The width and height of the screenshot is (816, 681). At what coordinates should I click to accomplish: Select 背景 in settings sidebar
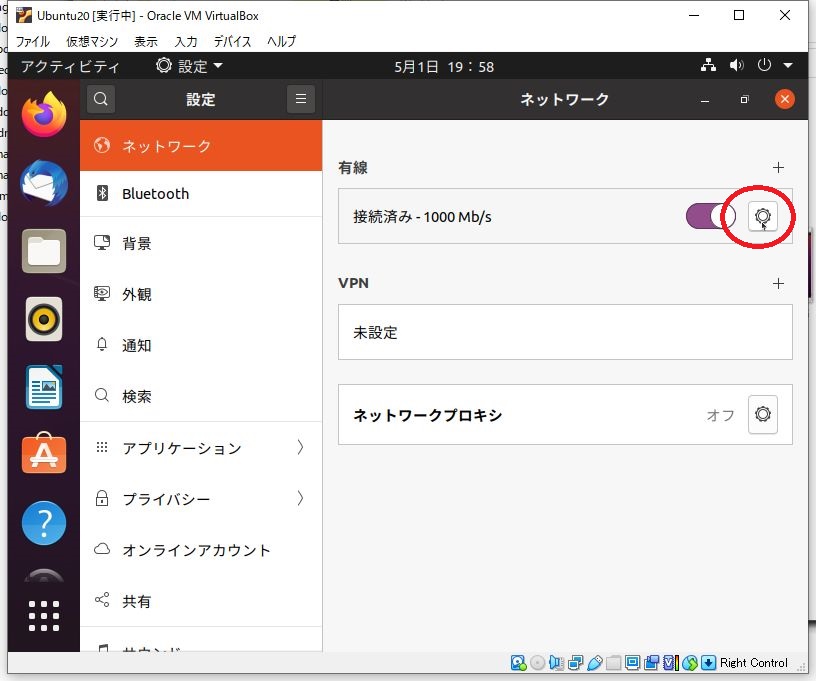[201, 243]
